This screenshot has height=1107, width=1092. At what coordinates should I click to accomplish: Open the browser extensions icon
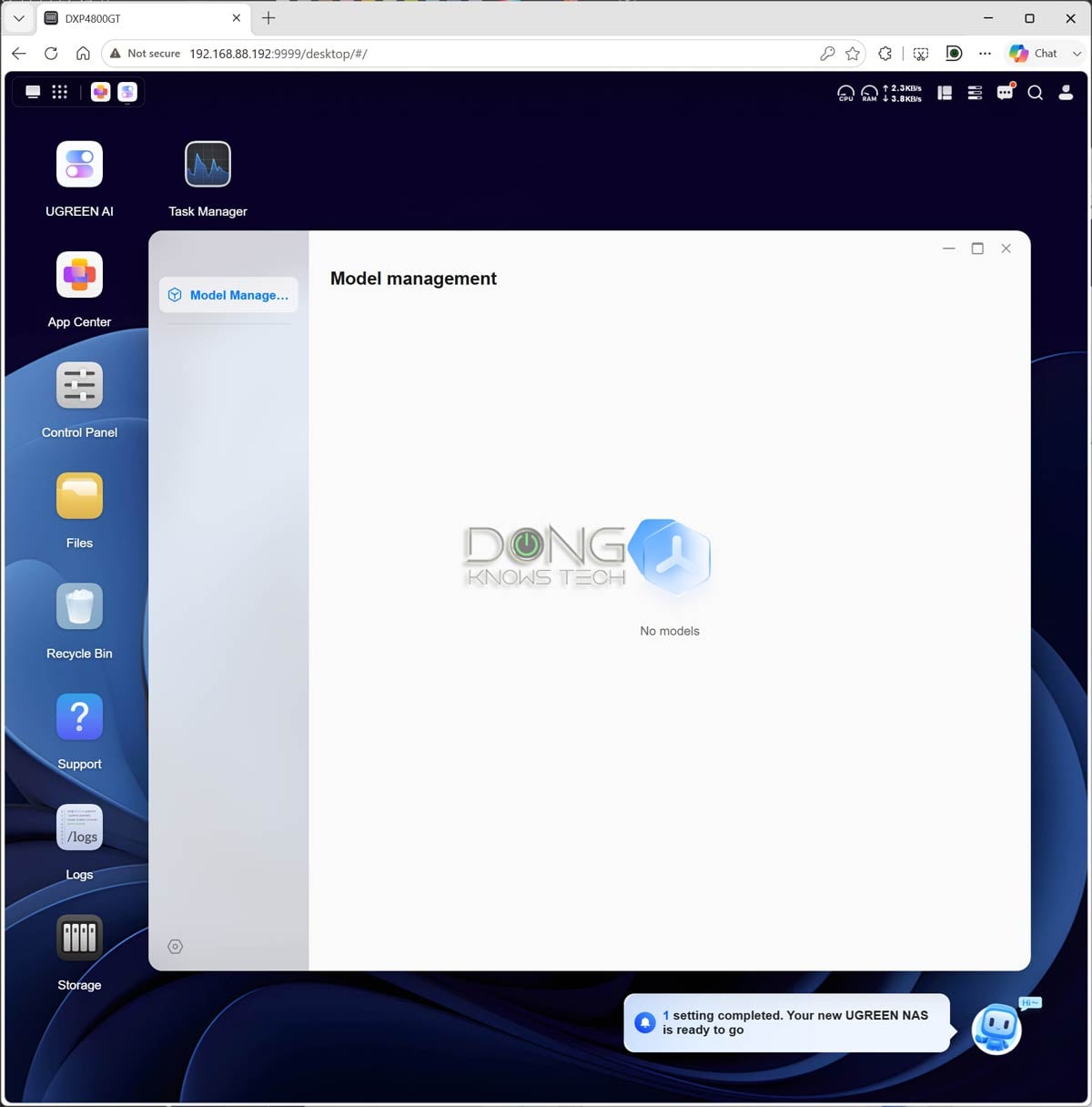885,54
